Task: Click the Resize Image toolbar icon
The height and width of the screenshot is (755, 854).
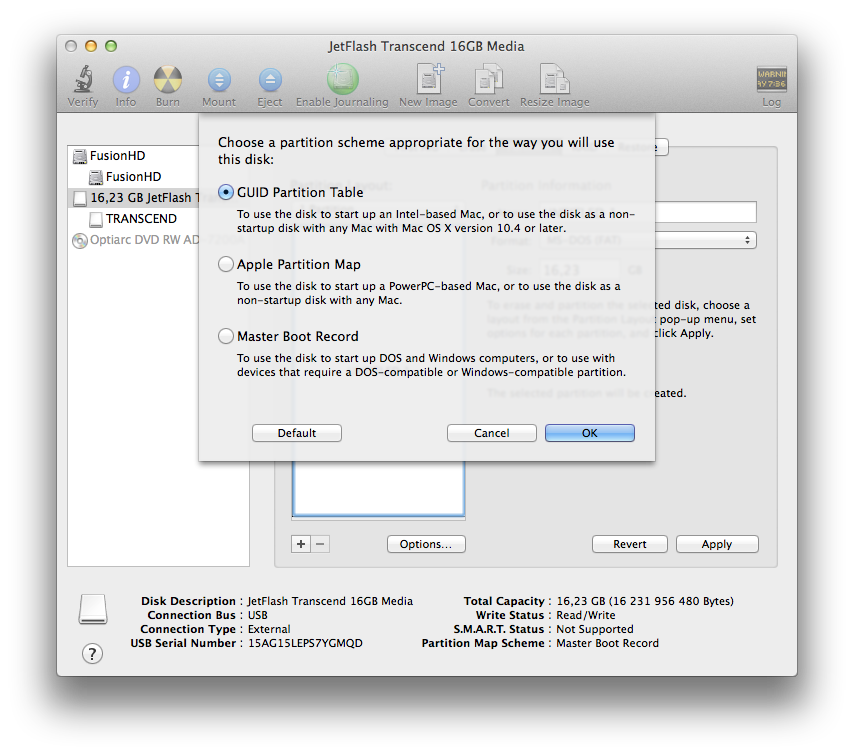Action: (554, 79)
